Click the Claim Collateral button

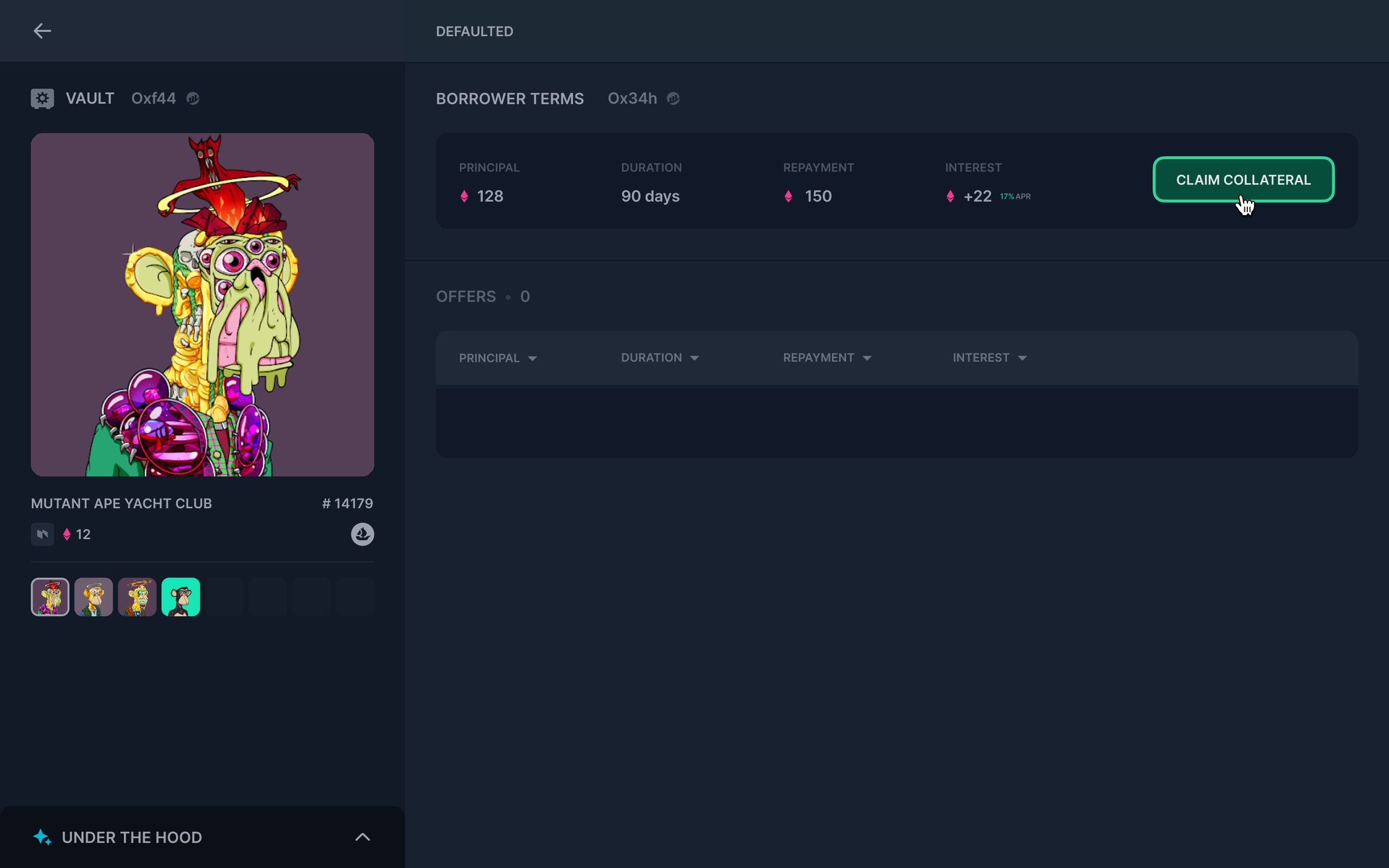1243,180
